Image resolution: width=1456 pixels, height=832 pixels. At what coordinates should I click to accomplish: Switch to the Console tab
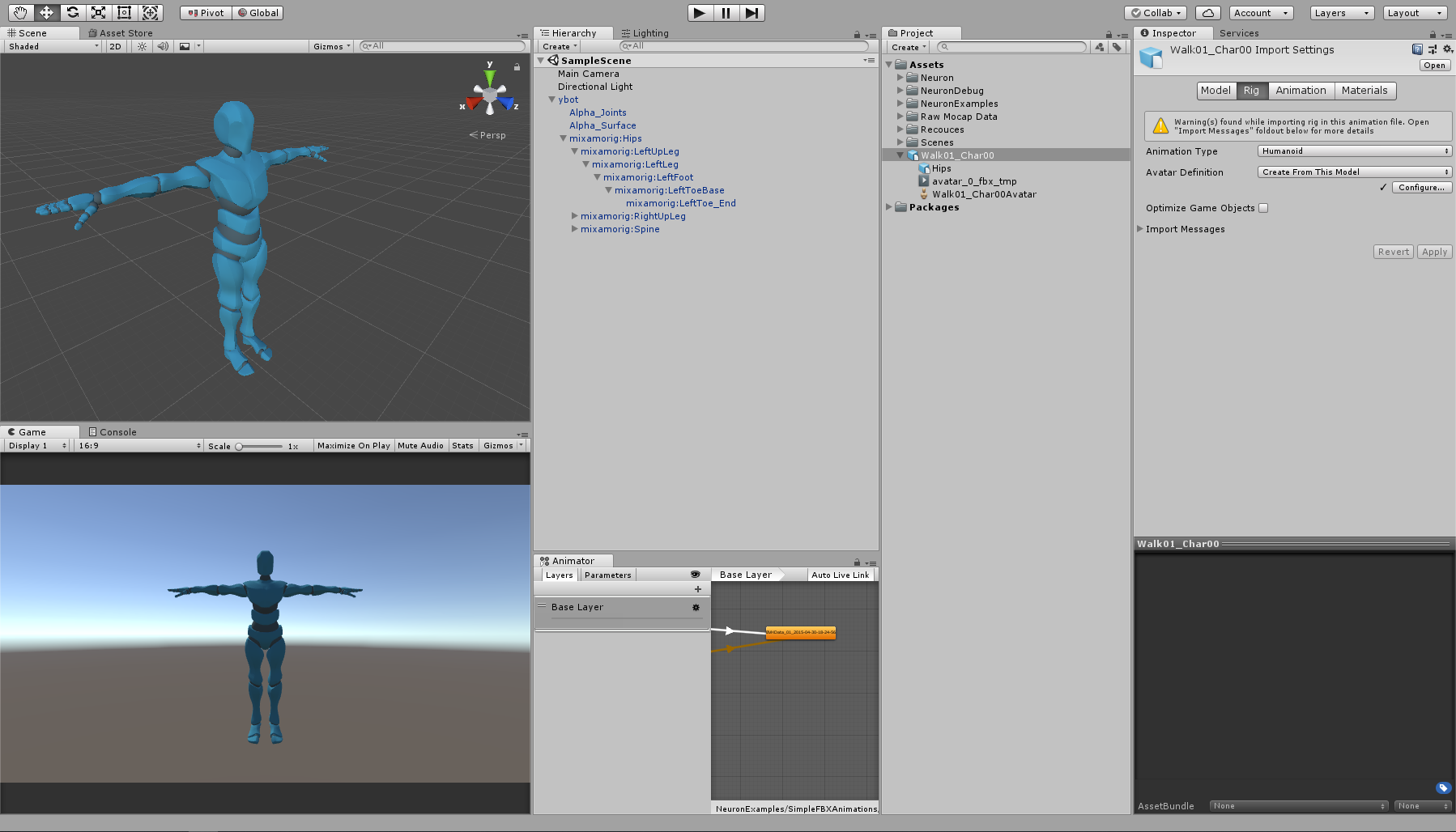[x=112, y=431]
